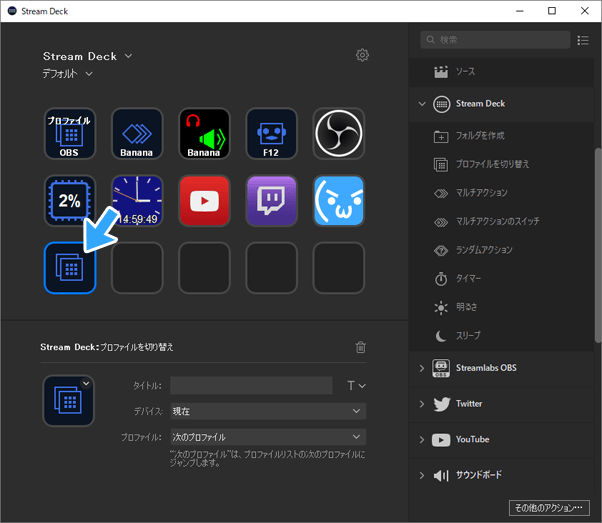Choose ランダムアクション action
The width and height of the screenshot is (602, 523).
point(501,250)
